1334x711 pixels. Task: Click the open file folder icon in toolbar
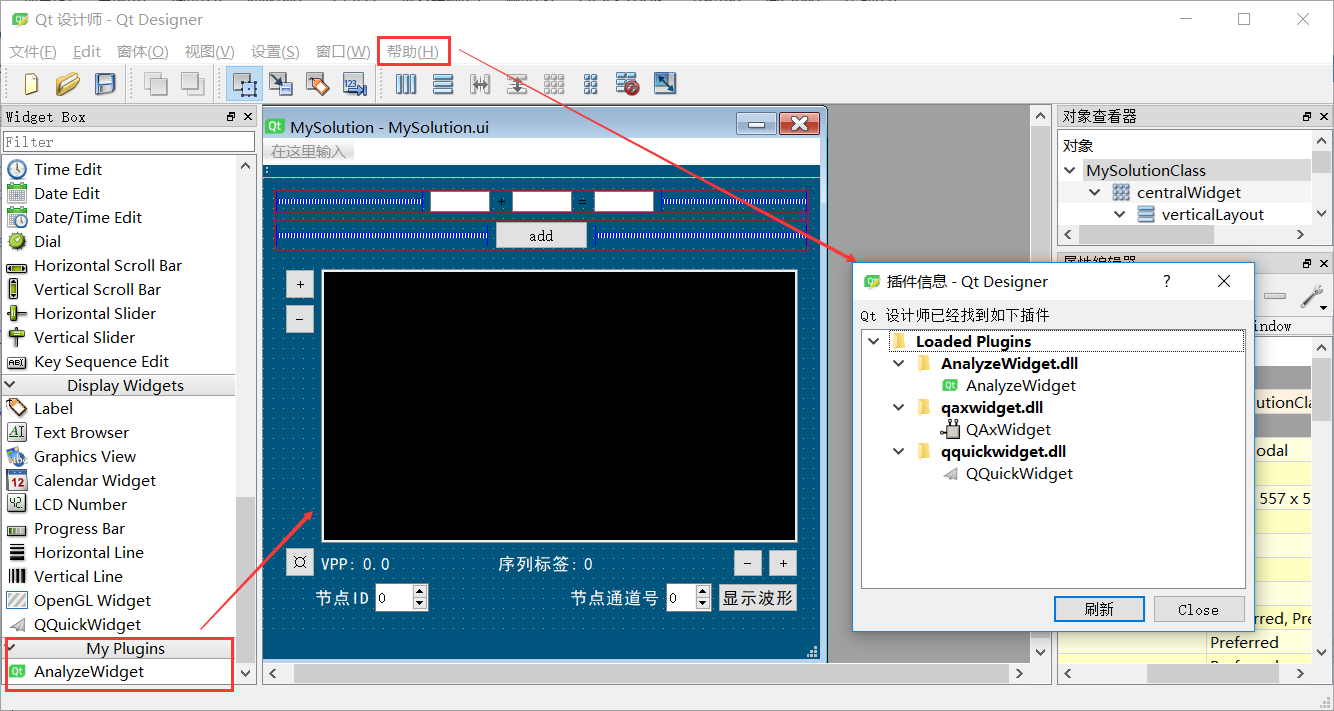click(68, 84)
